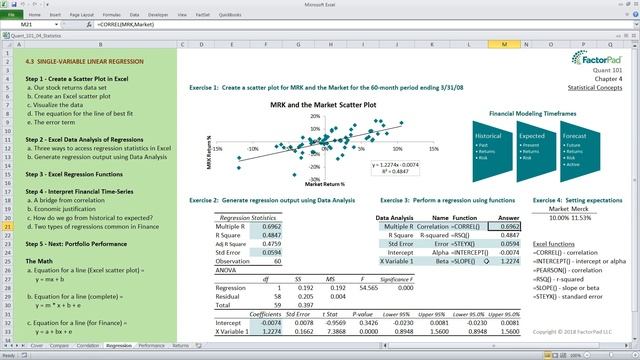Click the =SLOPE() function cell
The height and width of the screenshot is (360, 640).
point(468,261)
